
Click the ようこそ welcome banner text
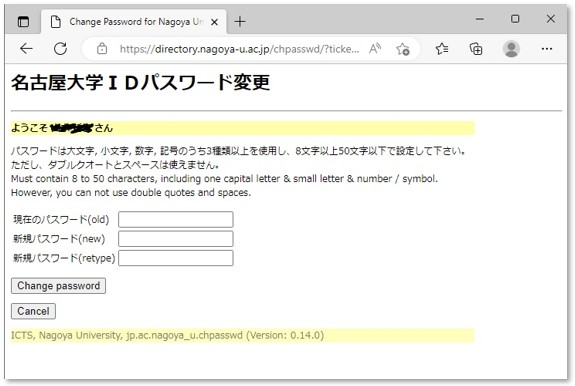(x=62, y=128)
